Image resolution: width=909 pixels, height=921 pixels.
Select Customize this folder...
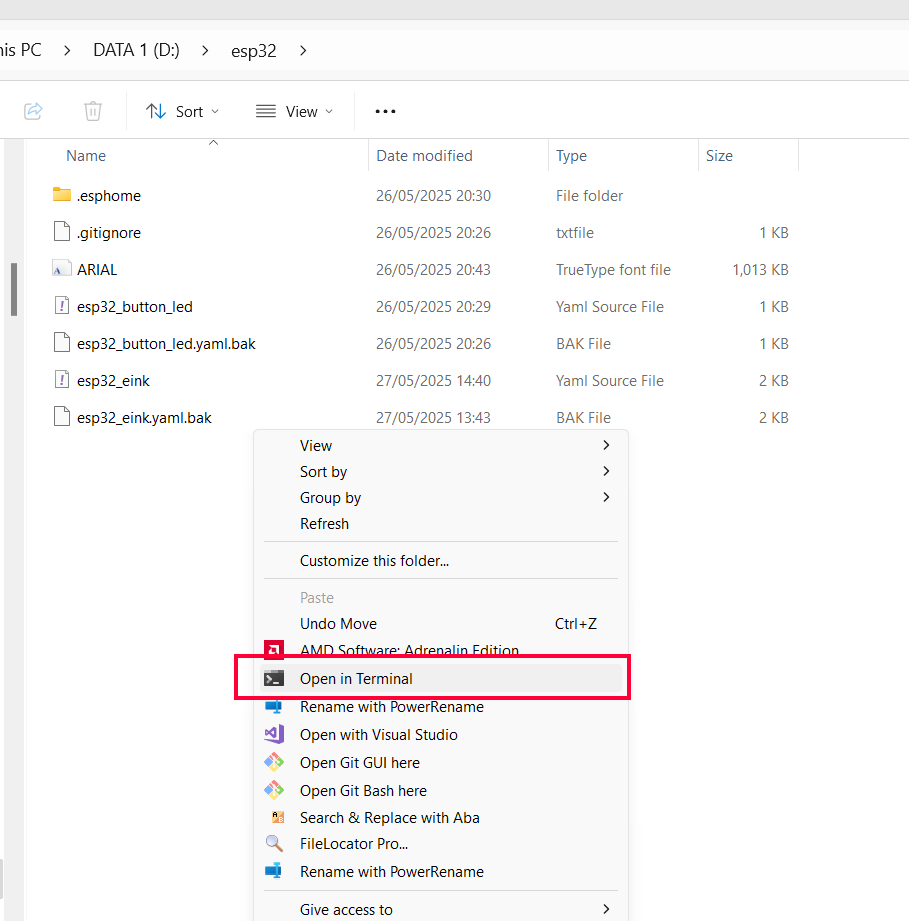(440, 560)
